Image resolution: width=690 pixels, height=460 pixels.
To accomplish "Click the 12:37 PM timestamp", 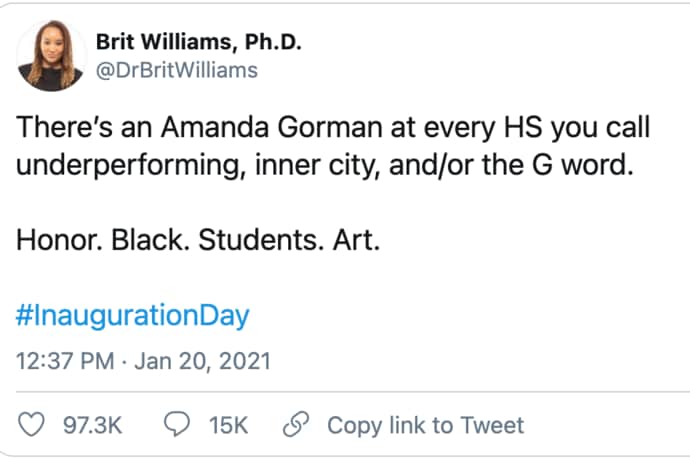I will [x=66, y=360].
